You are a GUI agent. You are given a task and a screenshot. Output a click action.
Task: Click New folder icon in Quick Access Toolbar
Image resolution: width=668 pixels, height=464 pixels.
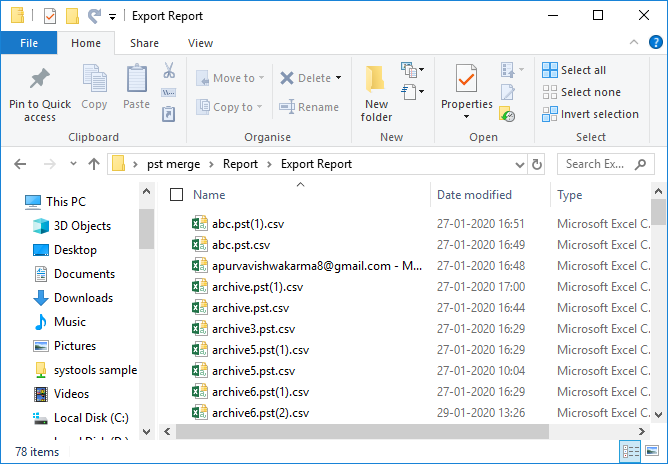point(72,16)
